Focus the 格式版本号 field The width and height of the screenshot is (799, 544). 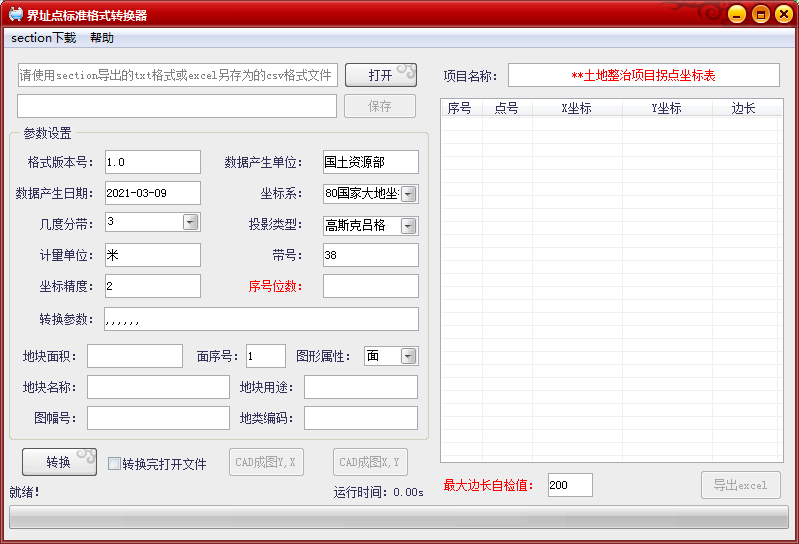153,162
